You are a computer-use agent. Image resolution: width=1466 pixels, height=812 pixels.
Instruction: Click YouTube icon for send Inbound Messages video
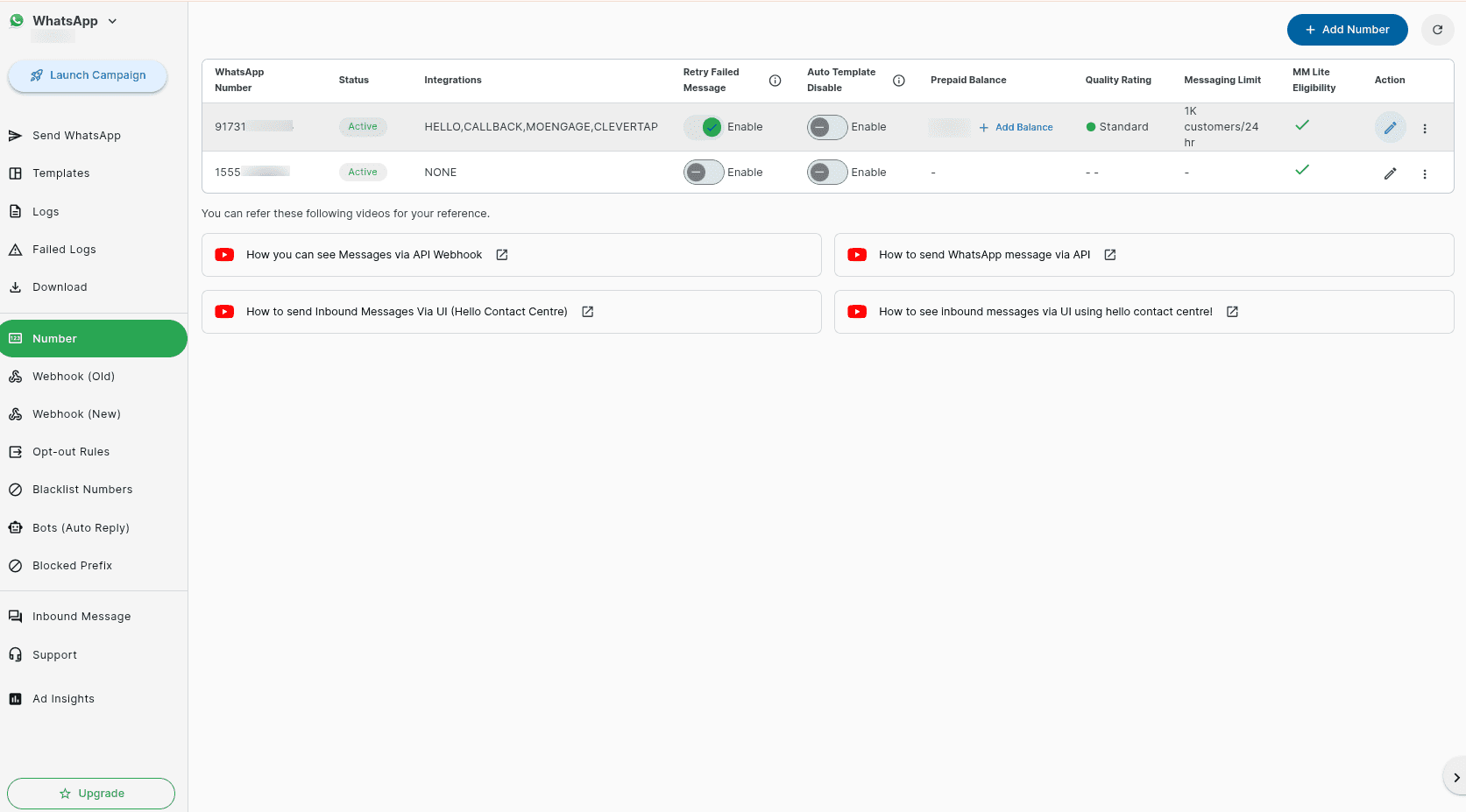[224, 312]
